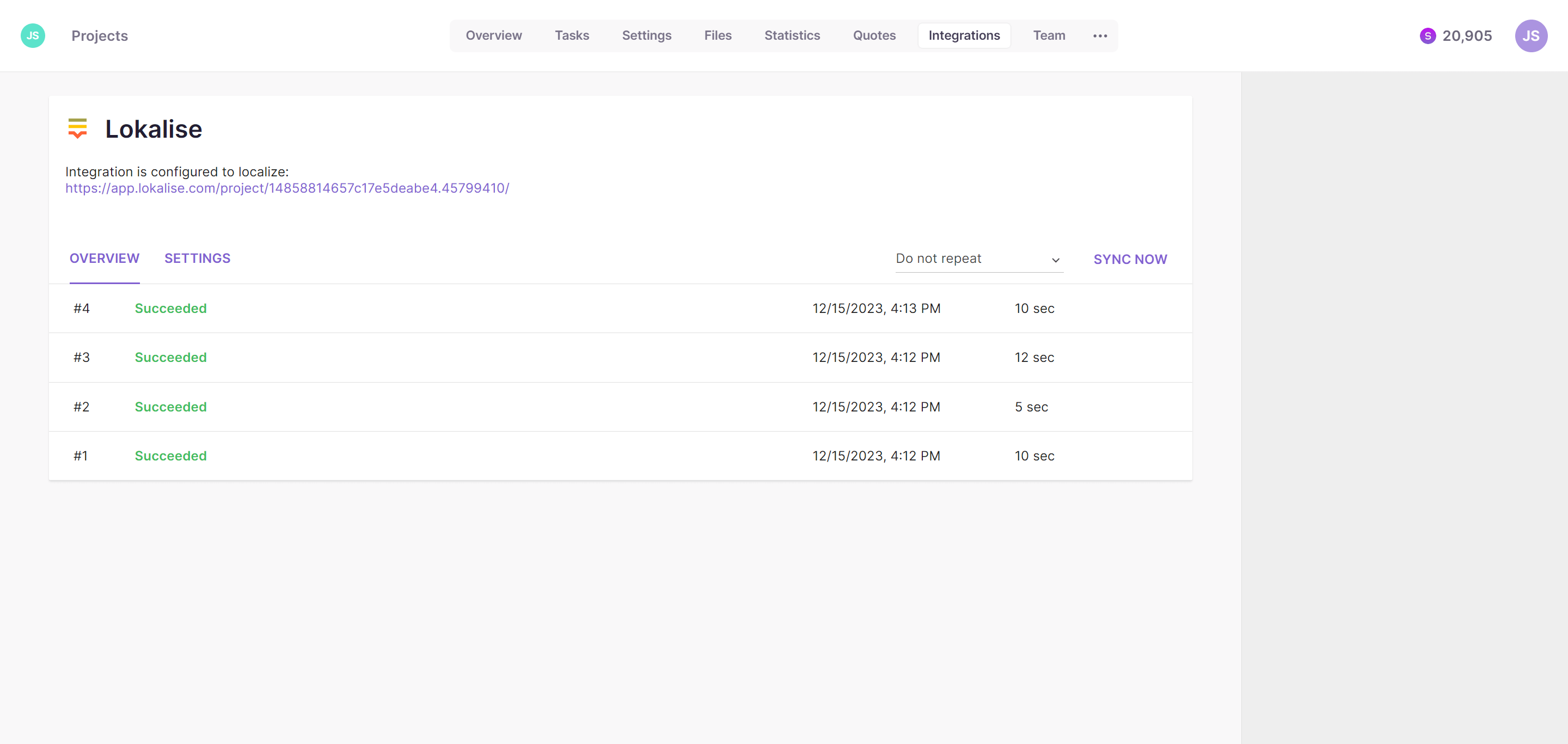
Task: Open the Team tab
Action: point(1049,36)
